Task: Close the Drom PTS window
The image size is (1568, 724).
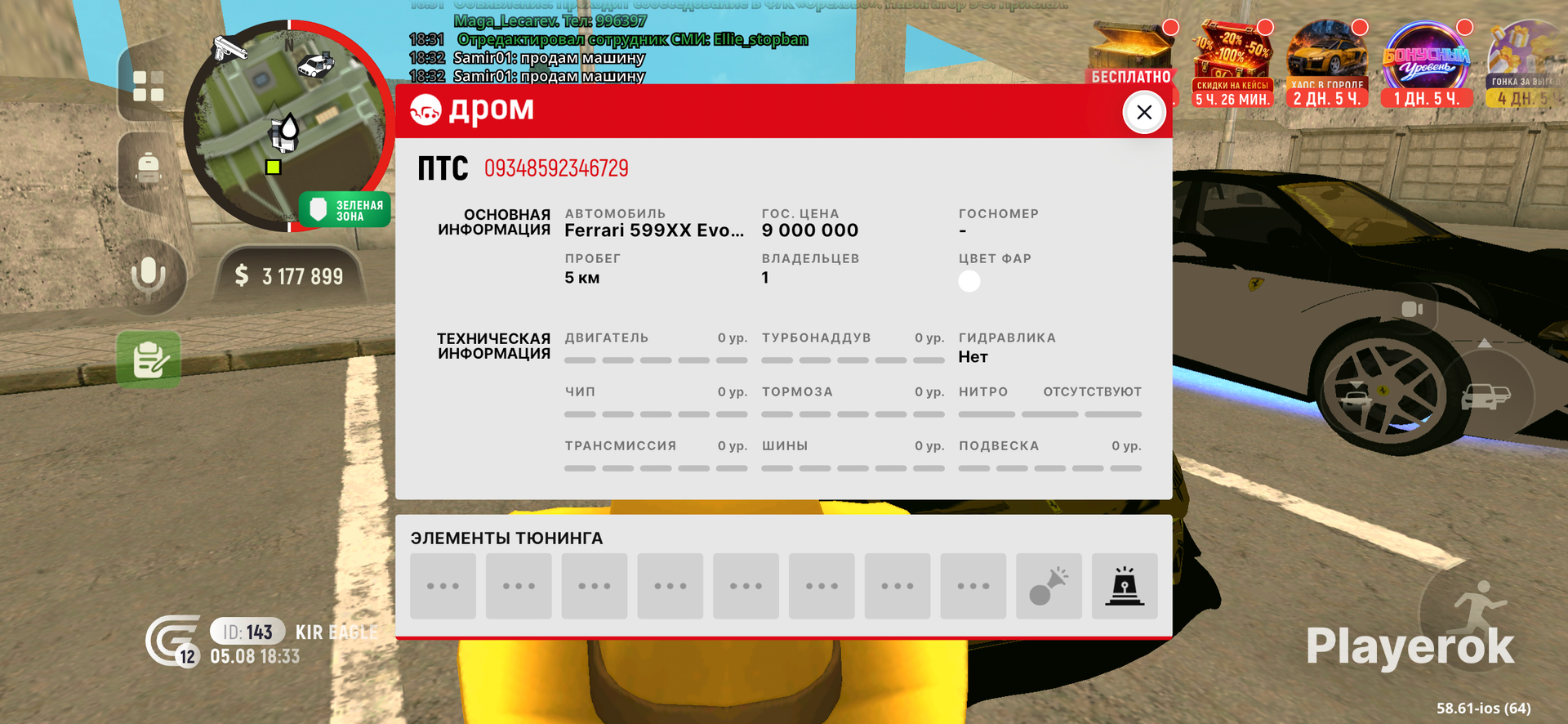Action: click(1144, 112)
